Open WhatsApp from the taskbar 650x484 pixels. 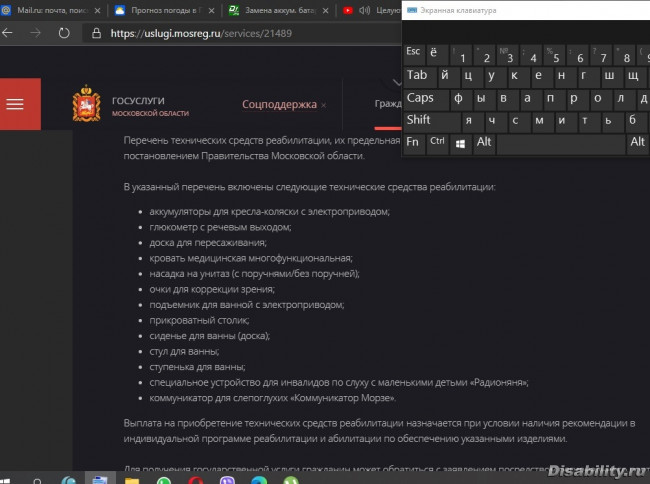164,480
